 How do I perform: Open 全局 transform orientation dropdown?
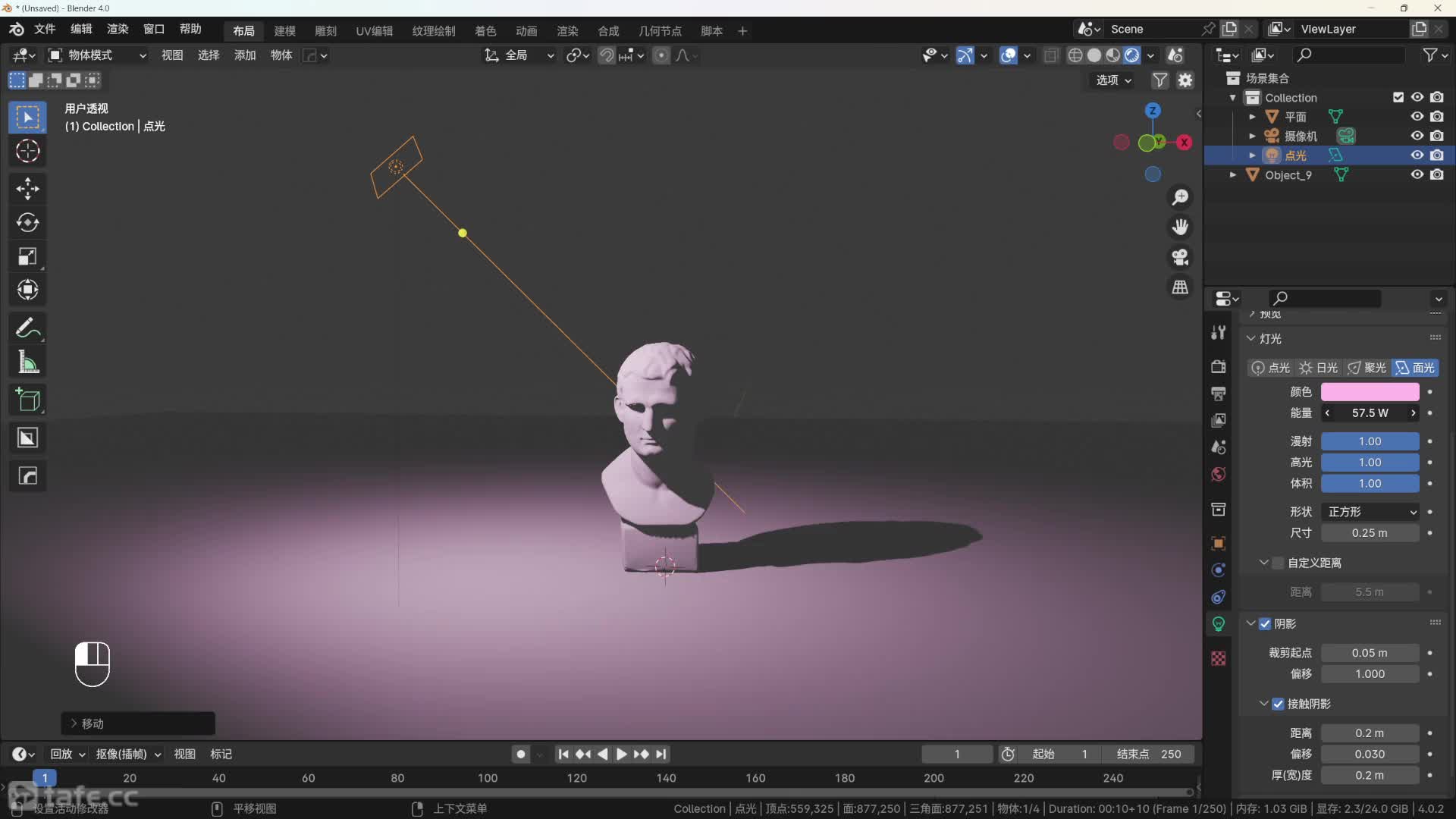(x=520, y=55)
